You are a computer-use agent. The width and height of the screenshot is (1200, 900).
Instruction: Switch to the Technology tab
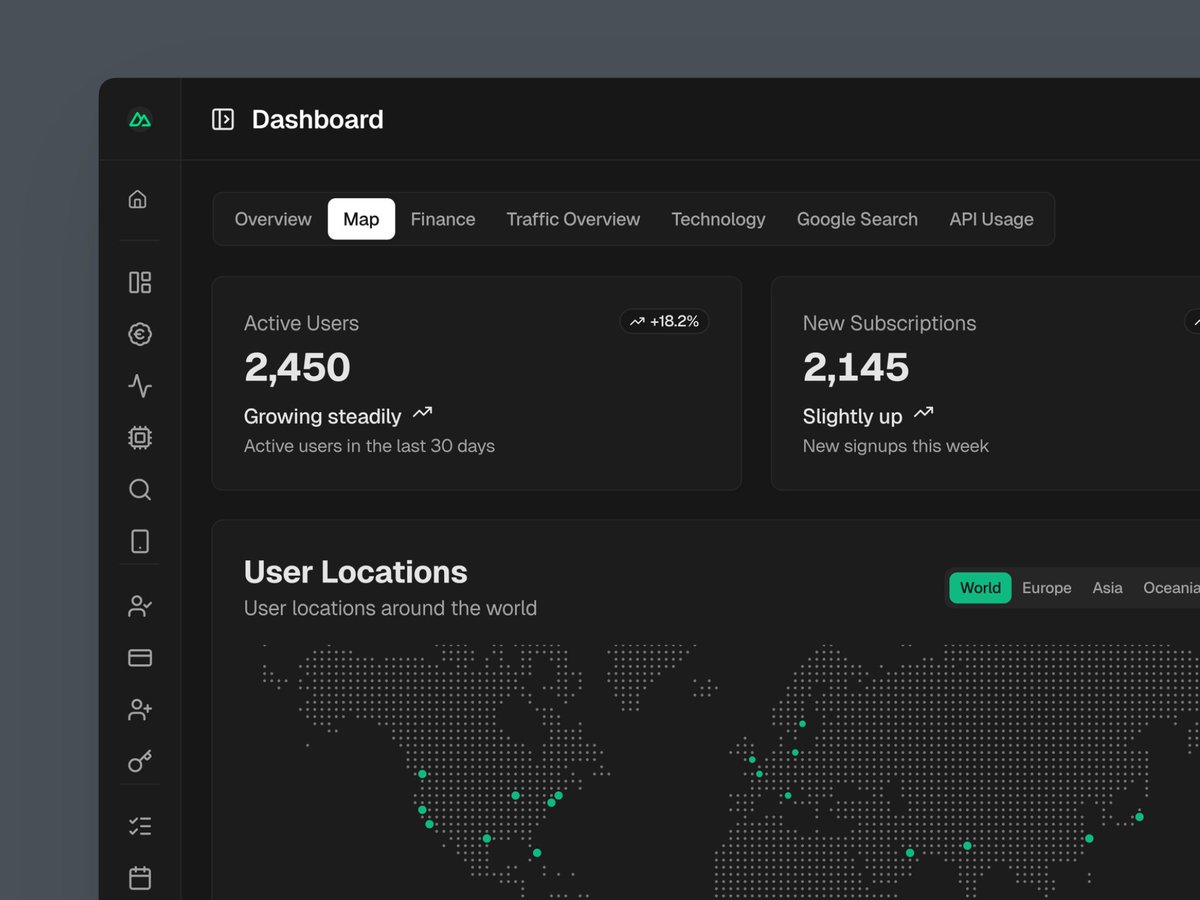pyautogui.click(x=718, y=219)
